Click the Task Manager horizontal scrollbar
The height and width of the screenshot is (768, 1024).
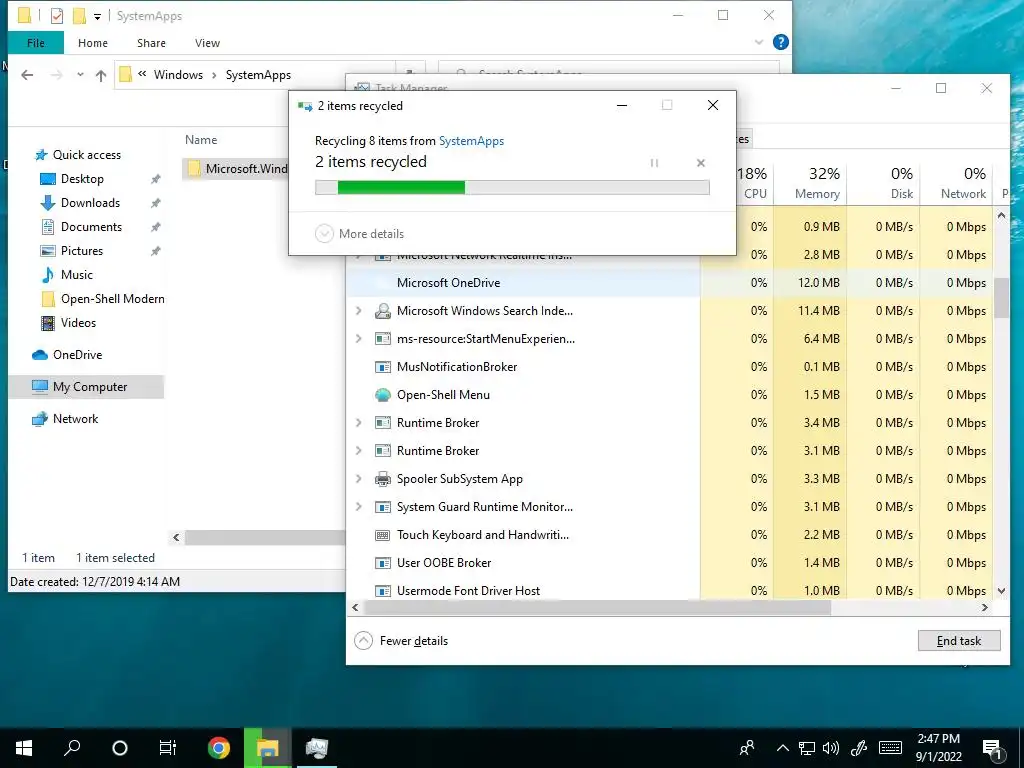597,607
